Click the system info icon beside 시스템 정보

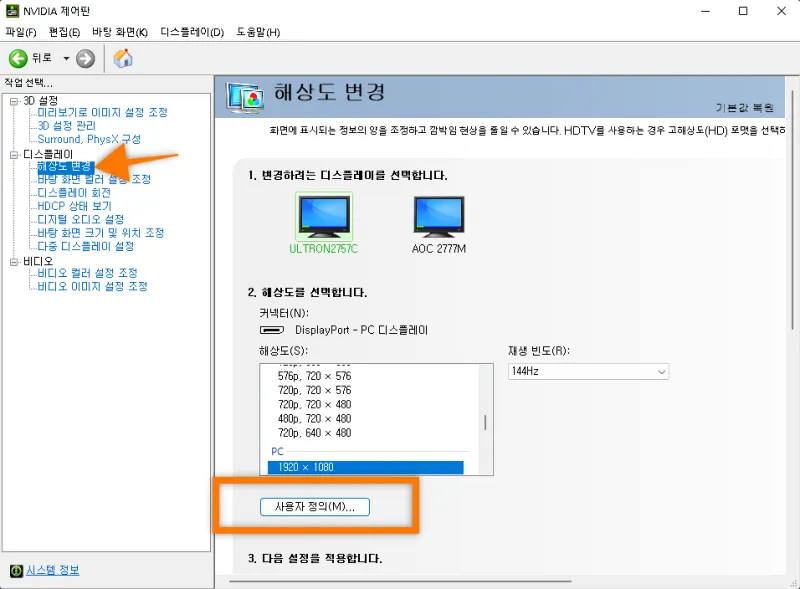tap(16, 571)
